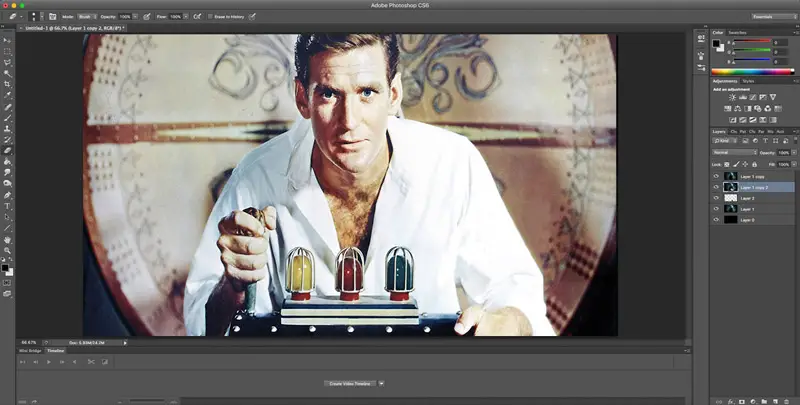Select the Hand tool
The width and height of the screenshot is (800, 405).
(x=7, y=240)
